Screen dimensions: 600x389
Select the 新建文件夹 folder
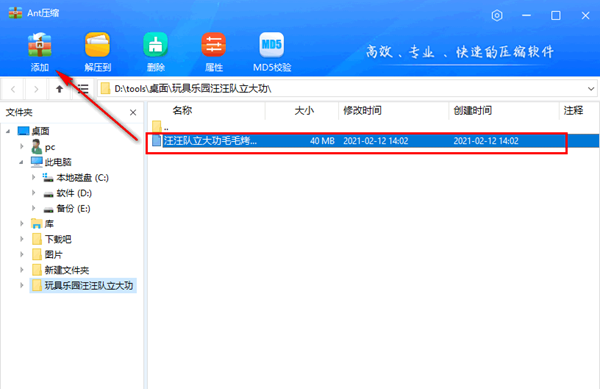pos(60,270)
